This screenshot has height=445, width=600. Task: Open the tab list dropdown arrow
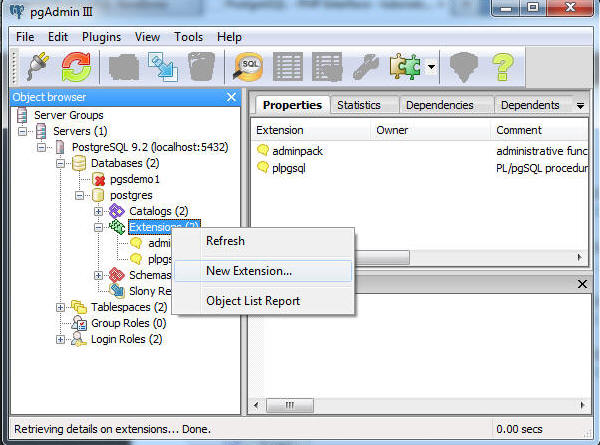580,106
